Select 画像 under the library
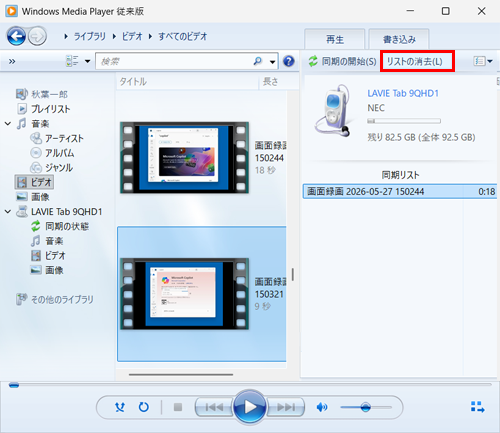 [33, 197]
